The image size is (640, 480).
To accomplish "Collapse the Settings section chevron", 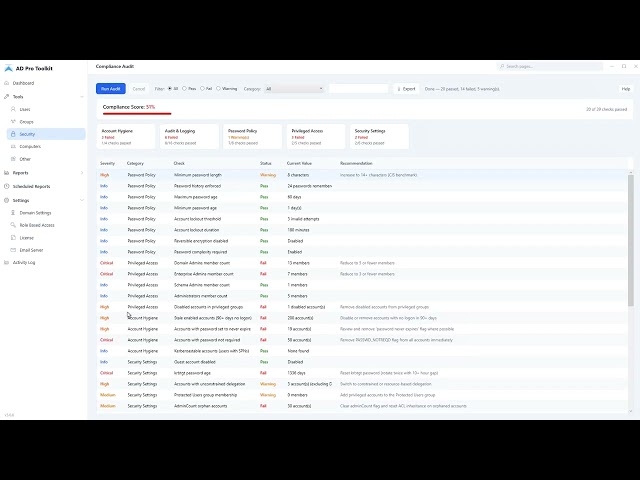I will click(82, 200).
